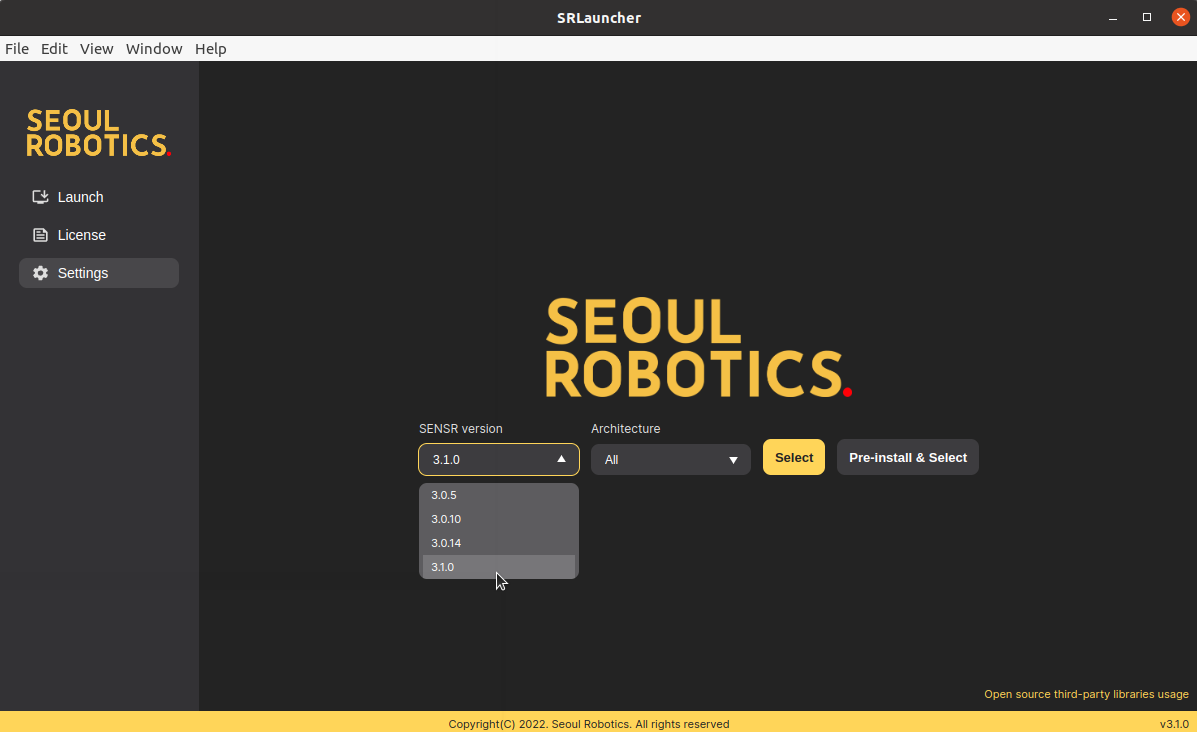Click the copyright text in footer

pos(589,724)
